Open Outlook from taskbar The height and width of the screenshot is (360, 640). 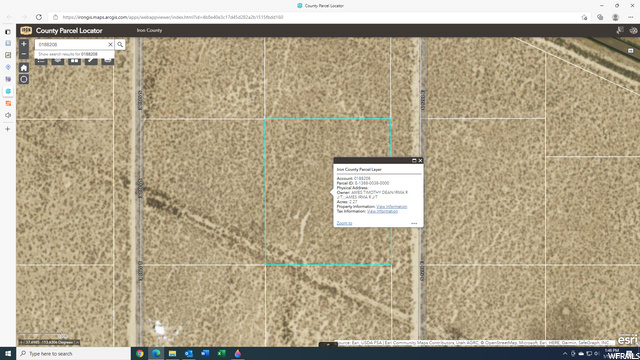tap(189, 353)
